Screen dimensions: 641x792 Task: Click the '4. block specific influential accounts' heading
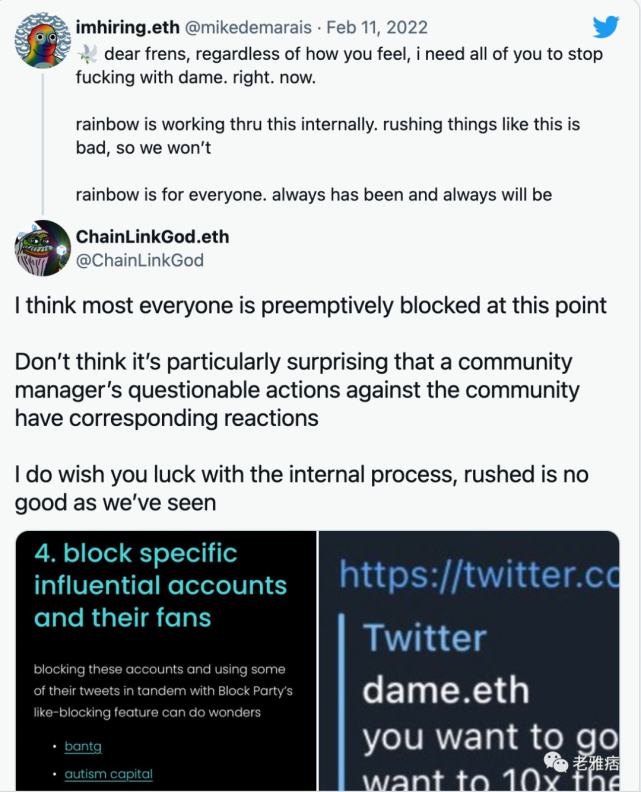pyautogui.click(x=161, y=585)
